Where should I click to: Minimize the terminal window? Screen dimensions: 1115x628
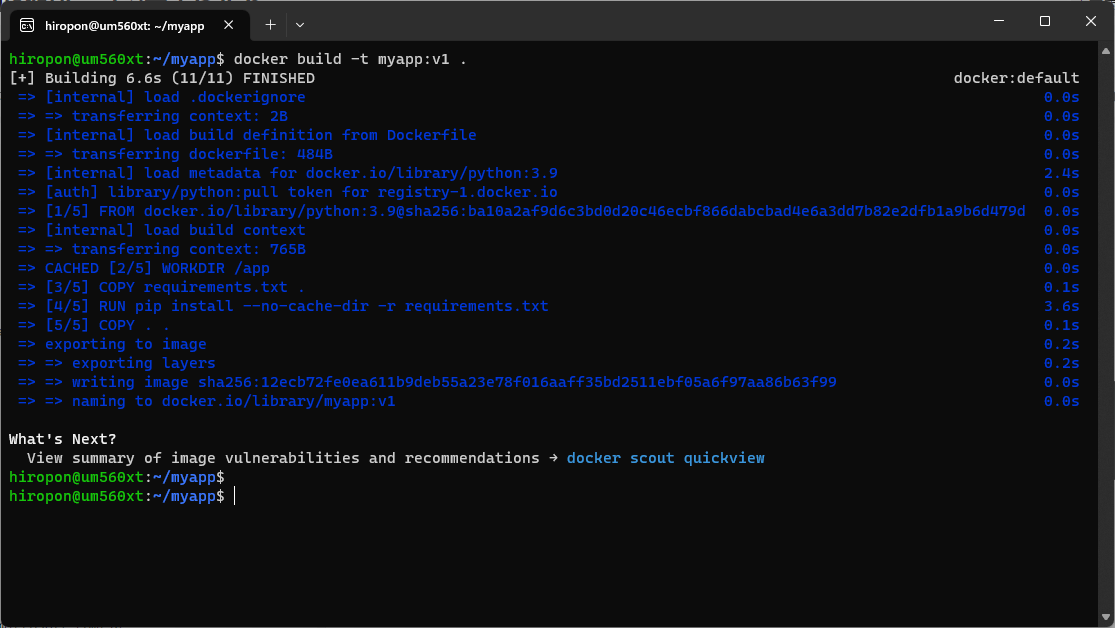pos(999,20)
